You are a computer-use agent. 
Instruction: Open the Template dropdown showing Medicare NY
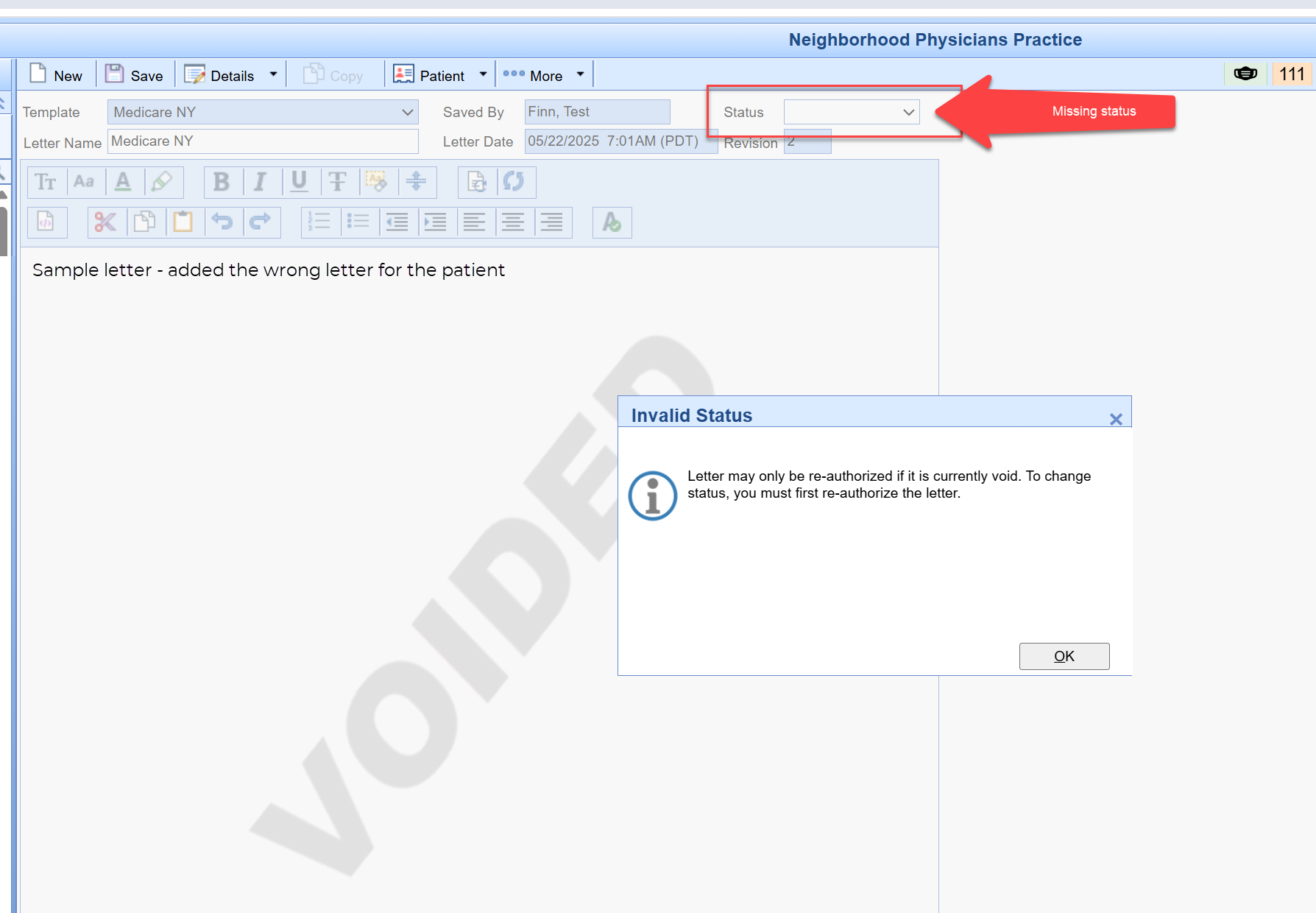[263, 112]
